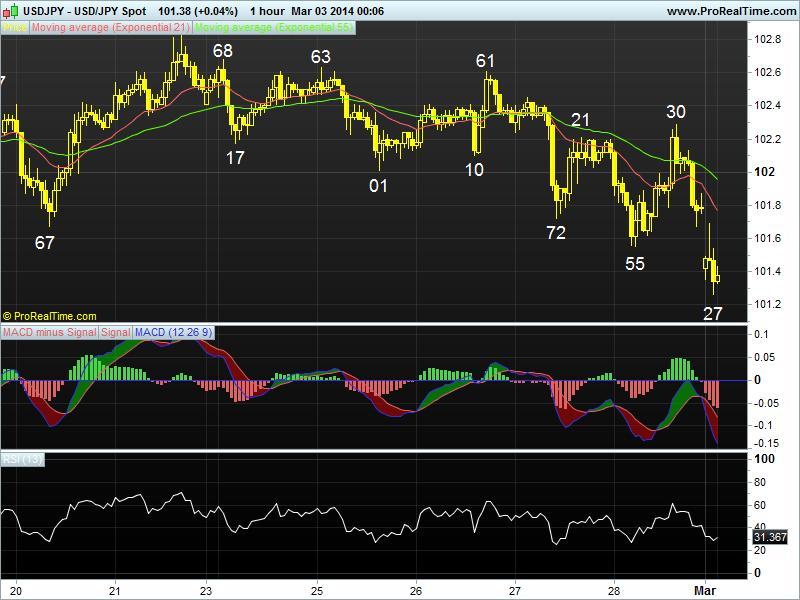
Task: Click the '55' low annotation on chart
Action: 635,264
